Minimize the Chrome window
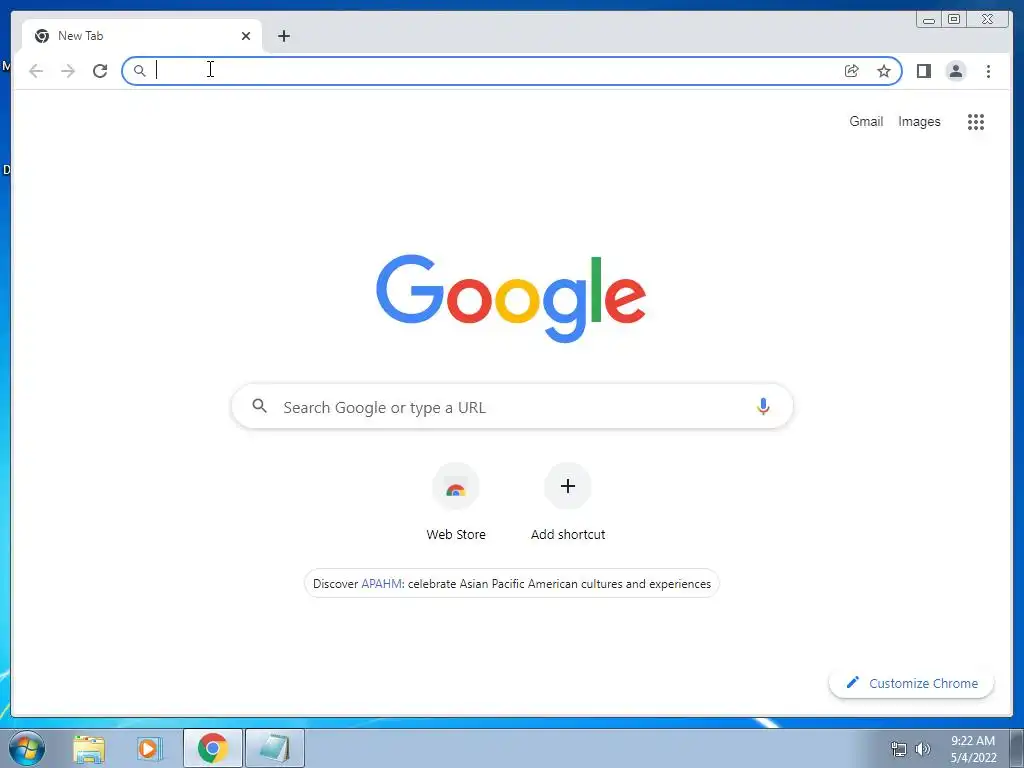 (x=929, y=20)
